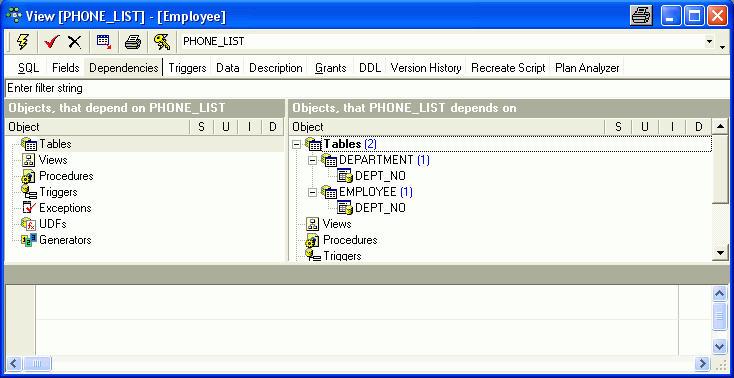The width and height of the screenshot is (734, 378).
Task: Click the Exceptions icon in left panel
Action: click(29, 208)
